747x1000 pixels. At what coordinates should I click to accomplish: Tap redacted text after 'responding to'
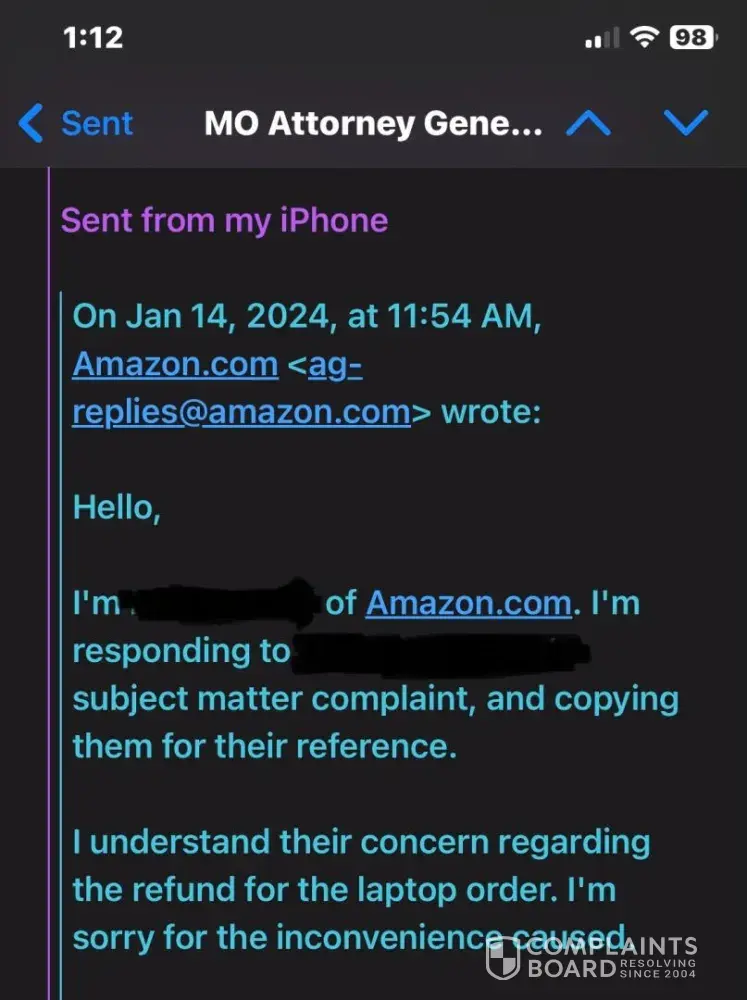(x=440, y=652)
